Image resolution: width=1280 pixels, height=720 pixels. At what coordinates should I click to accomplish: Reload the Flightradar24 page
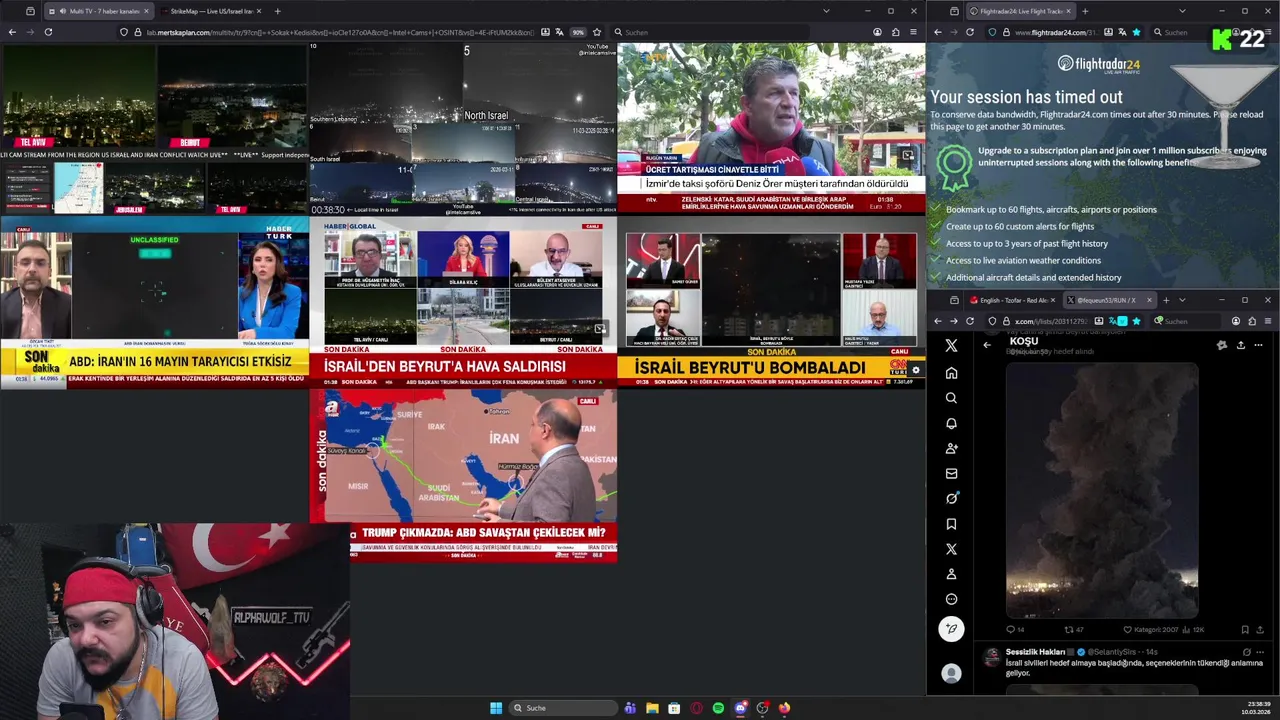pyautogui.click(x=969, y=32)
